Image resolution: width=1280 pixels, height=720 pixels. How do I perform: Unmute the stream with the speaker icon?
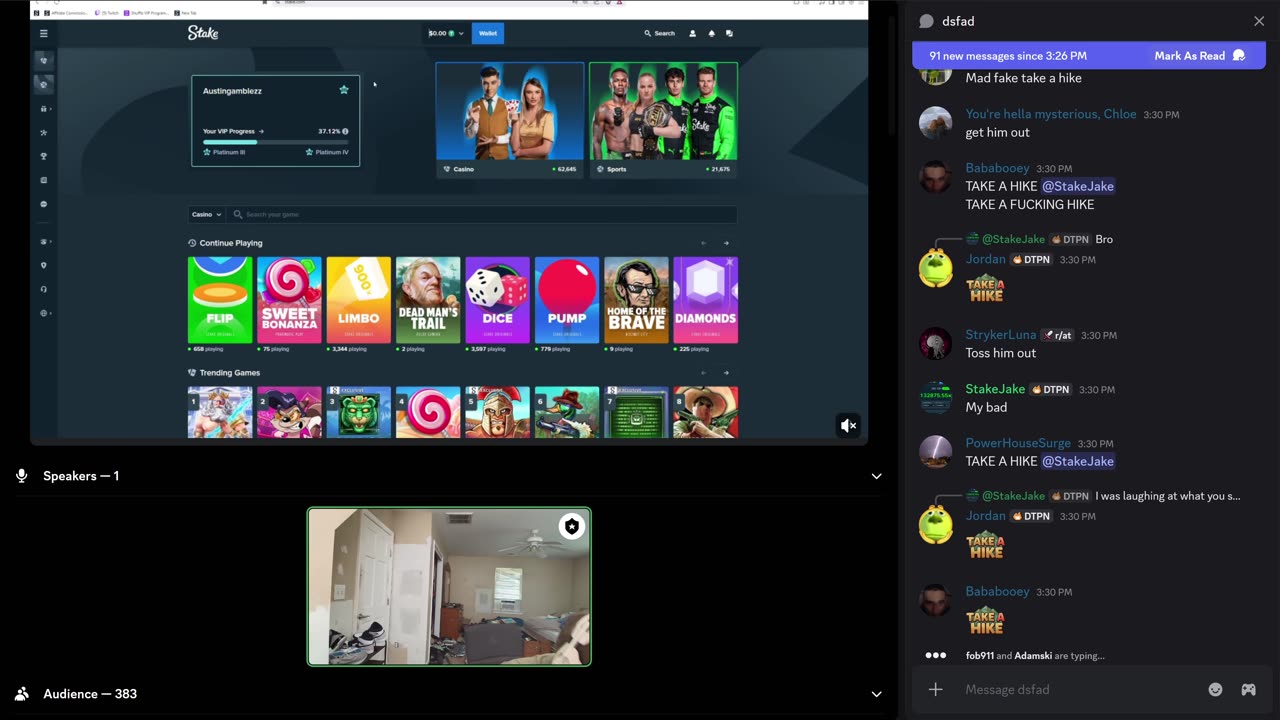tap(848, 426)
